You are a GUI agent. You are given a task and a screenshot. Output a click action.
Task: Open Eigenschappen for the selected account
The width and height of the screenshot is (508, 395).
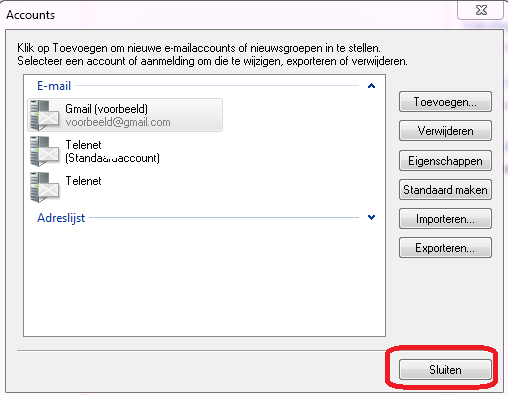point(445,161)
